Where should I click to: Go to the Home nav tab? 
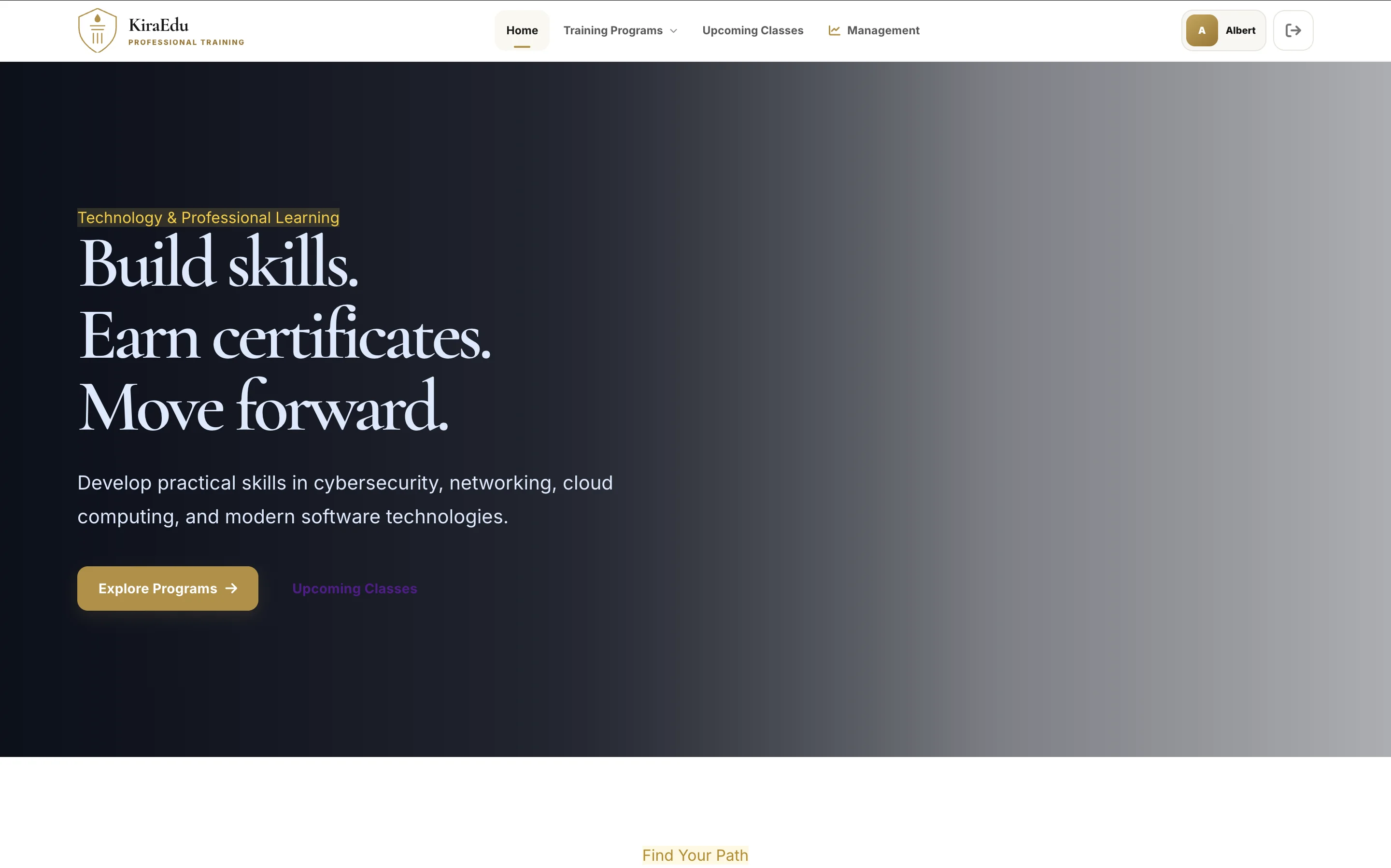click(522, 30)
